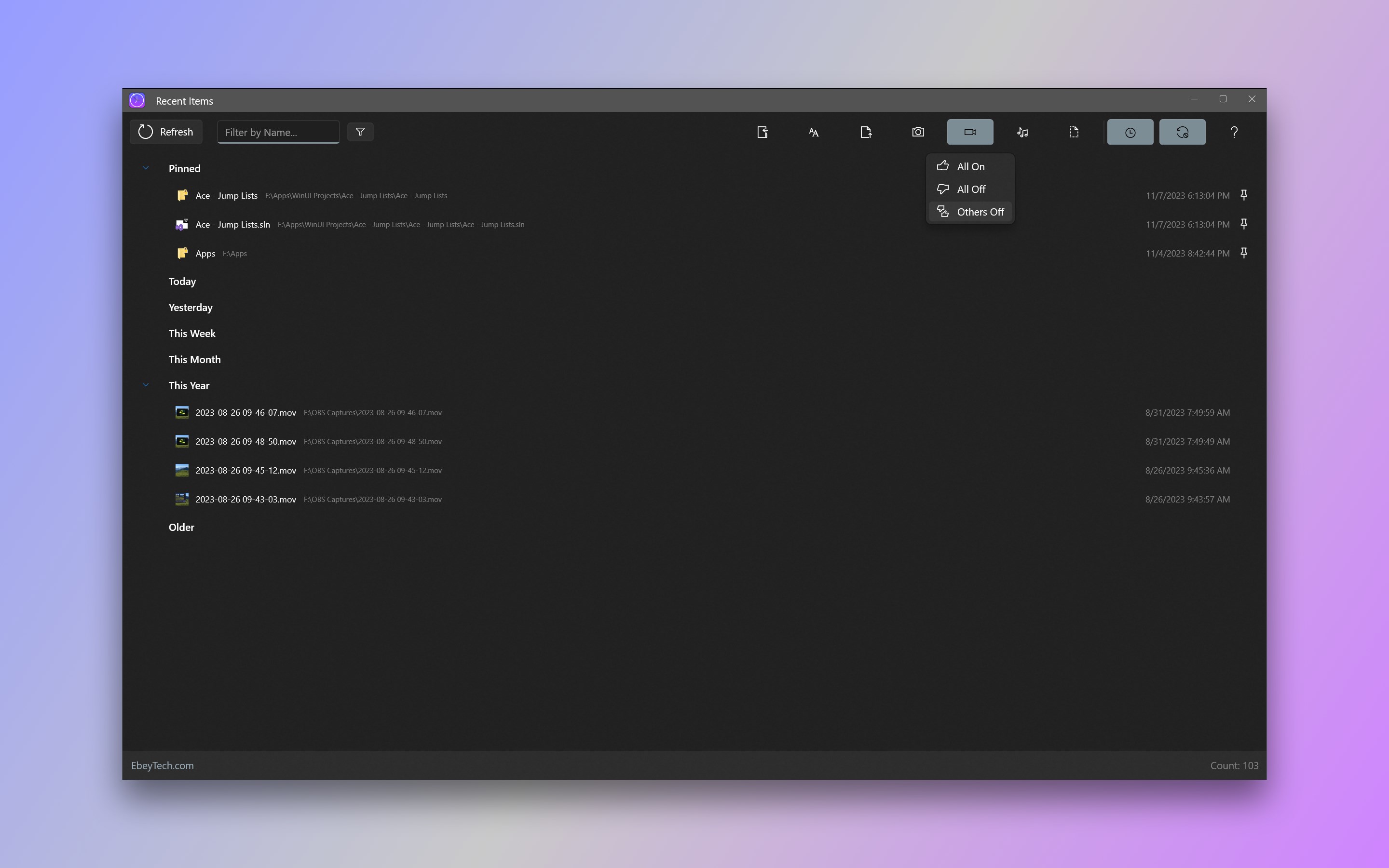The image size is (1389, 868).
Task: Unpin the Apps folder pin icon
Action: pos(1244,253)
